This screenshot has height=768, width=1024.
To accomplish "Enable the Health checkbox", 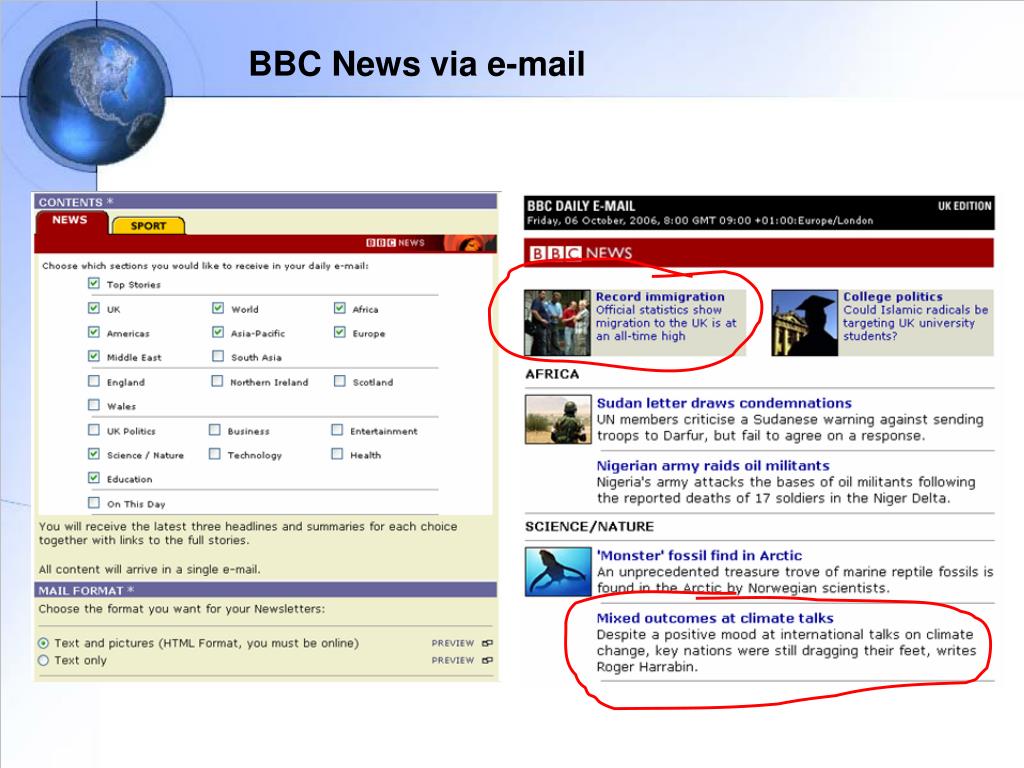I will click(x=337, y=454).
